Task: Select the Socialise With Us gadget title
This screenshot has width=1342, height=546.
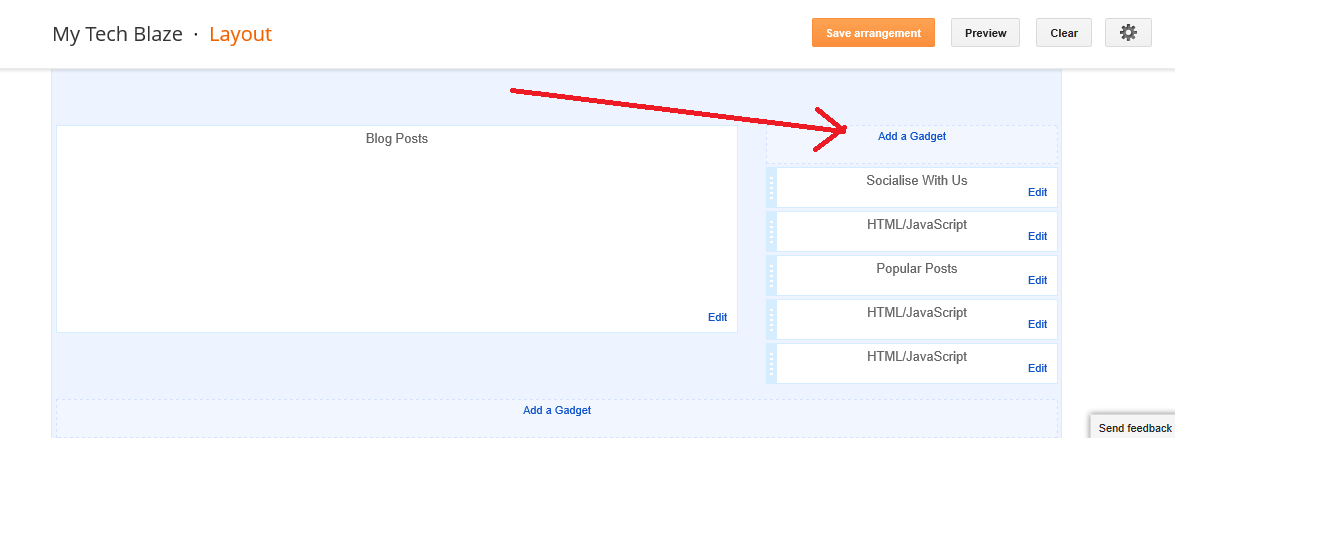Action: pyautogui.click(x=917, y=180)
